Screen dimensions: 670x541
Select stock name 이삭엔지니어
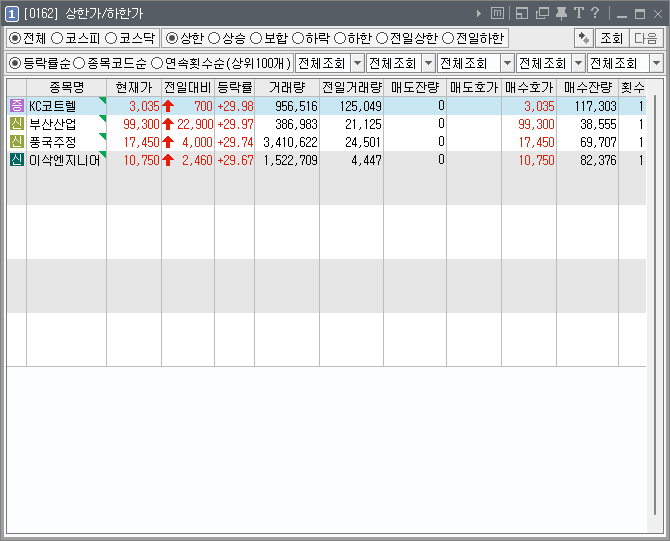point(64,160)
